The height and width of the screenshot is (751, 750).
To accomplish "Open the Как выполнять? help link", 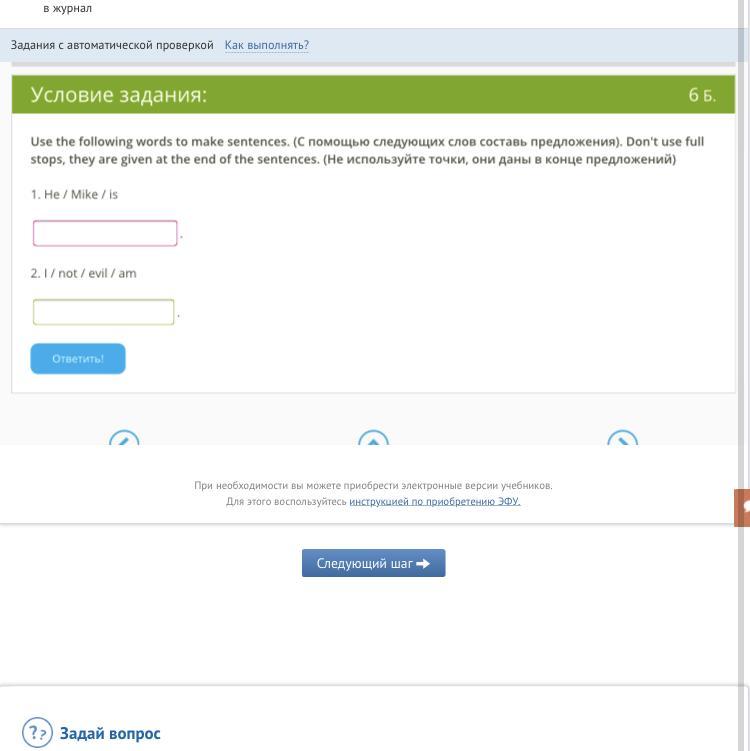I will click(267, 45).
